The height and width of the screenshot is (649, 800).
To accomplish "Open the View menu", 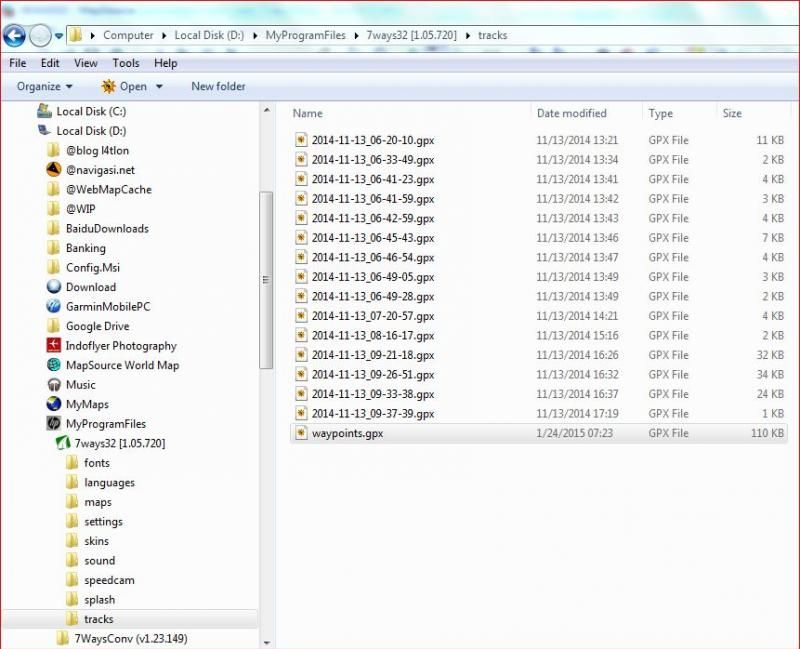I will point(88,62).
